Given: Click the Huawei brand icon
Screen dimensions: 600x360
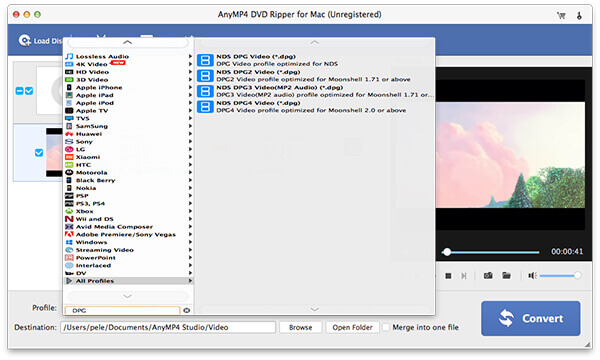Looking at the screenshot, I should tap(69, 134).
